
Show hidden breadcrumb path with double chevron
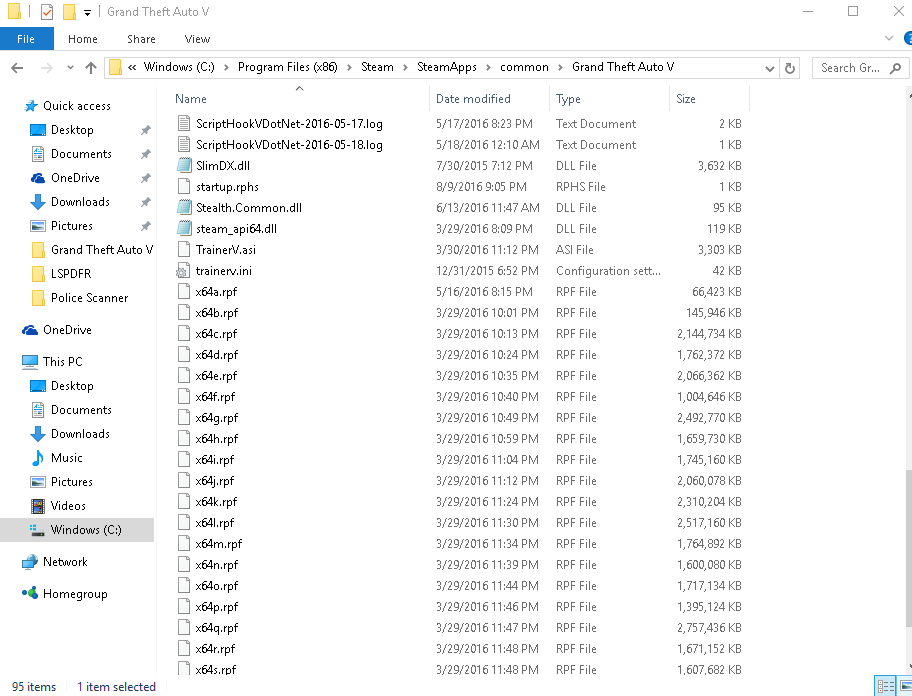(132, 67)
